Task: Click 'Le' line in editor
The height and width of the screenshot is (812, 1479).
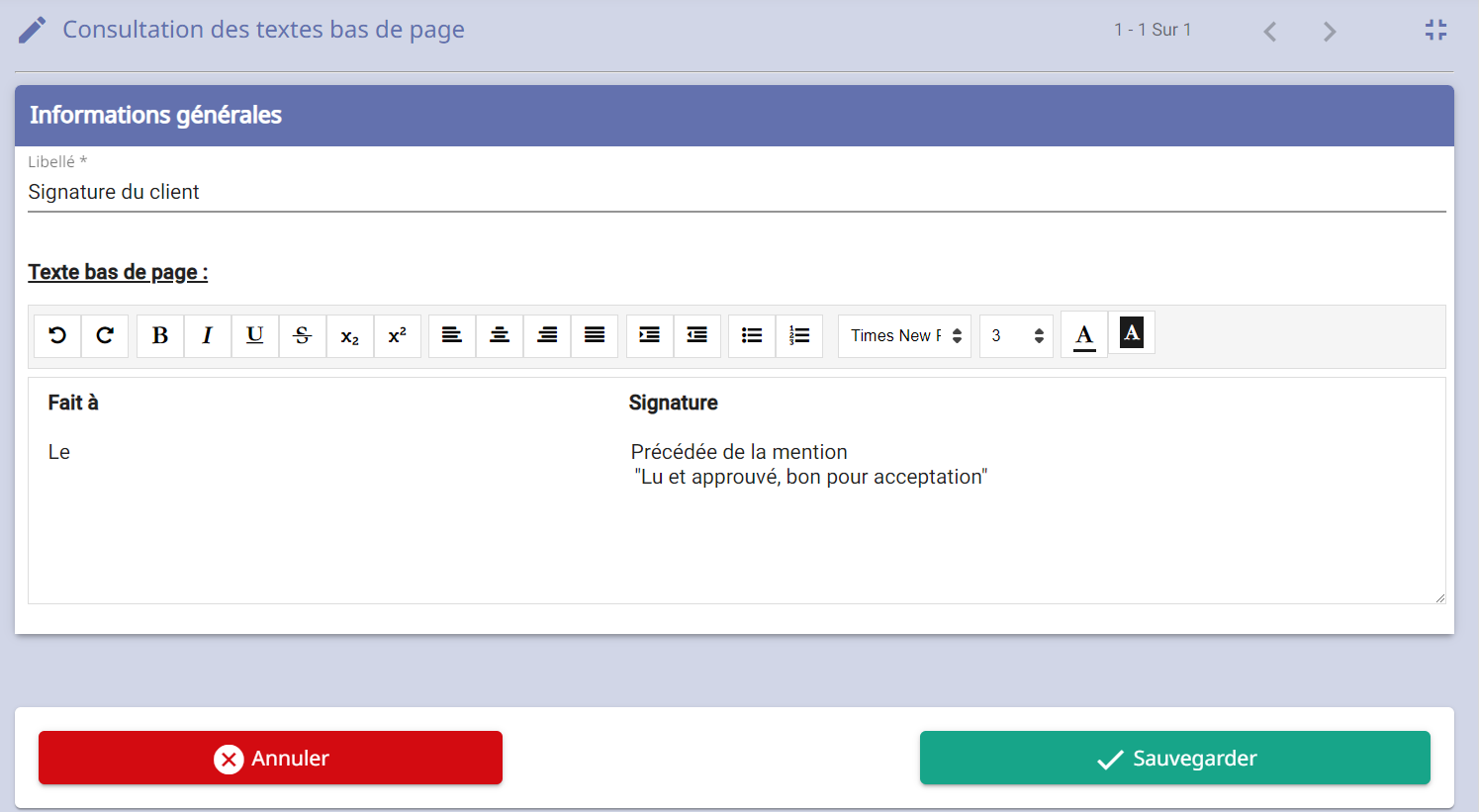Action: [59, 452]
